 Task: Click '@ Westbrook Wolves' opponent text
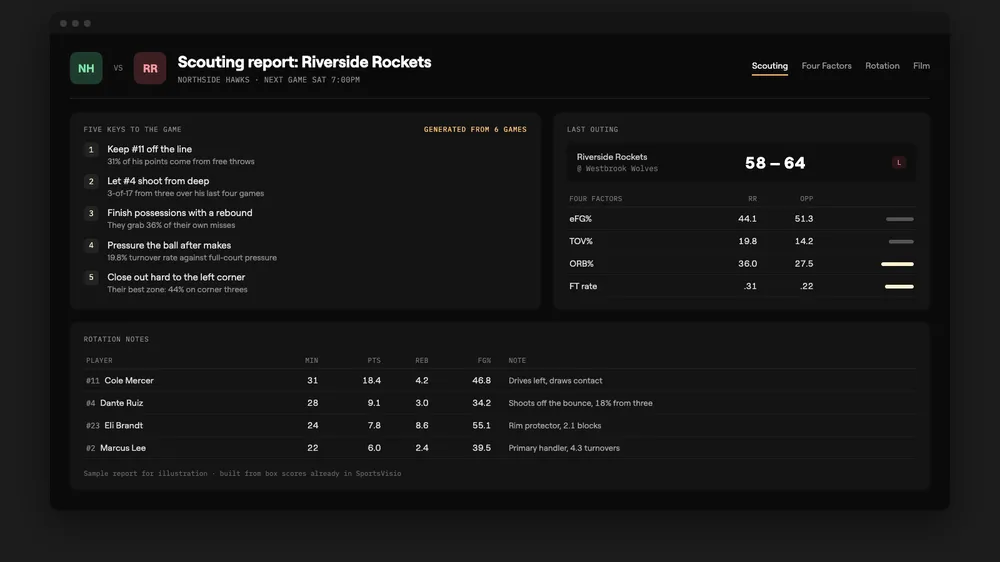coord(617,169)
